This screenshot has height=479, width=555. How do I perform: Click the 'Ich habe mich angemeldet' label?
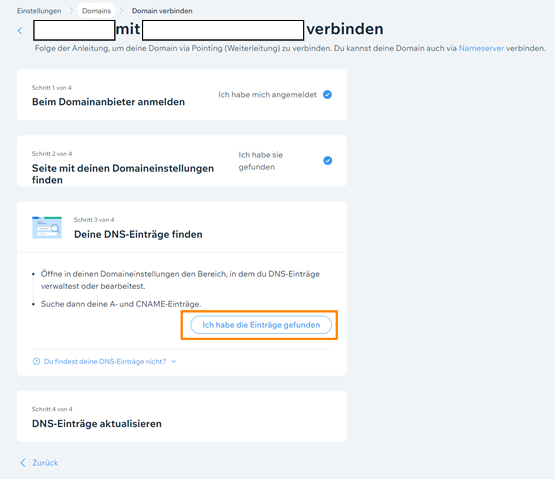(267, 95)
